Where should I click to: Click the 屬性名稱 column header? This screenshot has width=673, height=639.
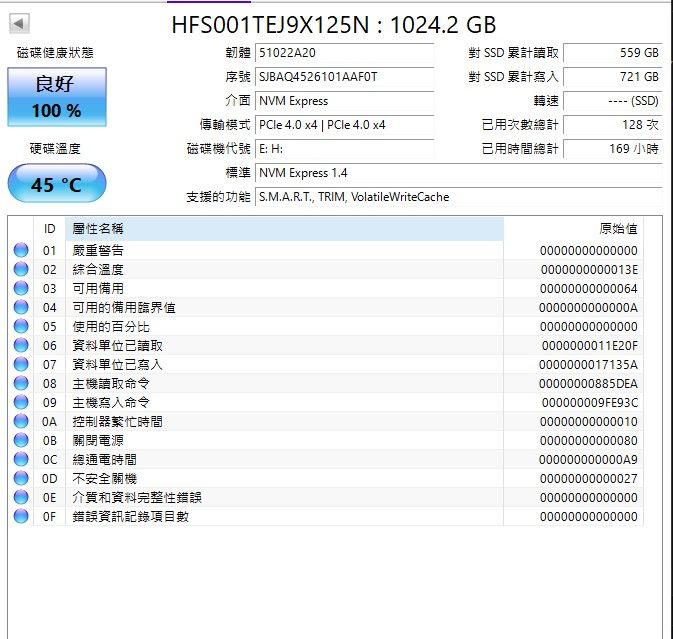[284, 229]
